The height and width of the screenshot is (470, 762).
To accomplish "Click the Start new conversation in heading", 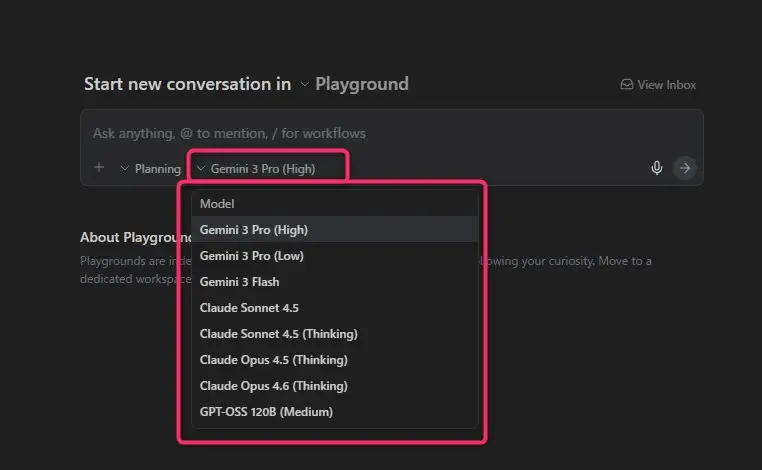I will (x=188, y=84).
